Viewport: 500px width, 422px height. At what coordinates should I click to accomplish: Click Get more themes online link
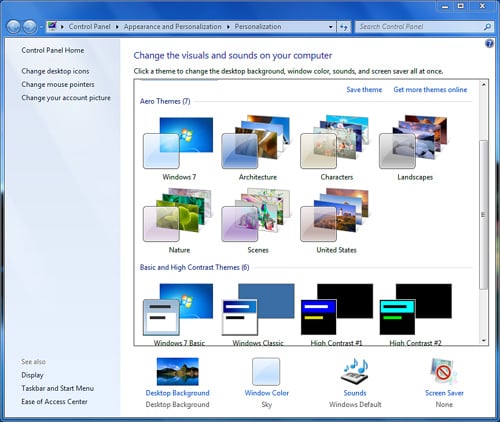(430, 90)
